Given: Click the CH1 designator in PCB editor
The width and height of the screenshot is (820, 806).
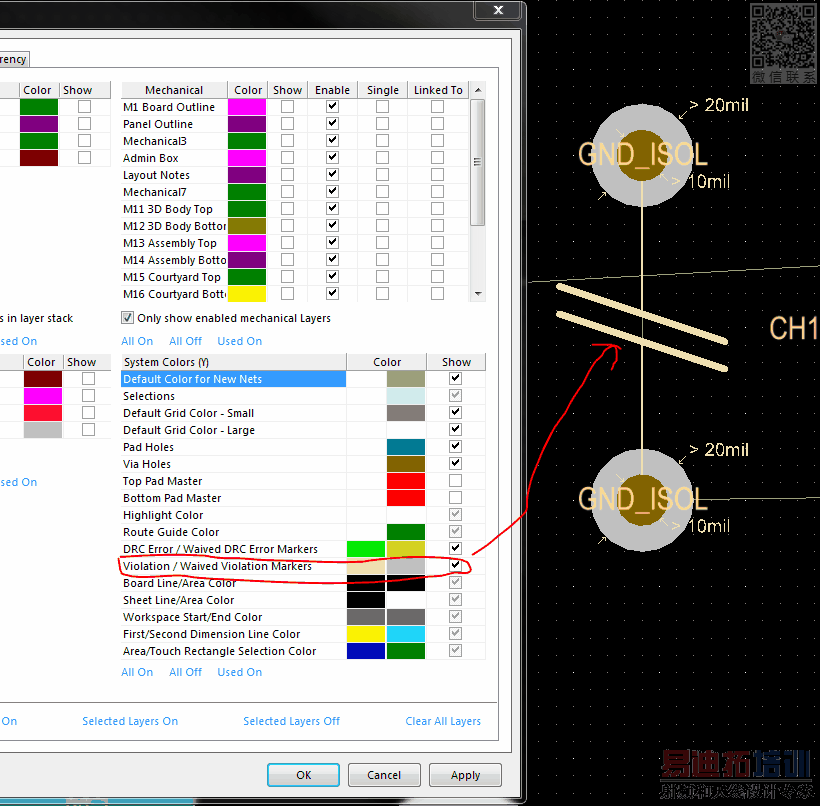Looking at the screenshot, I should [x=794, y=329].
